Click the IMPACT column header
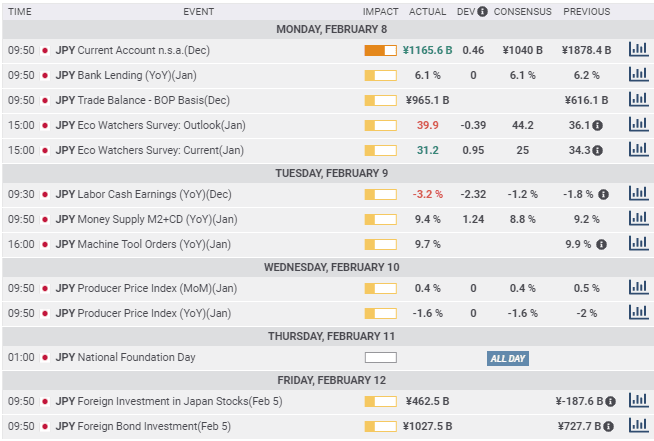 380,12
